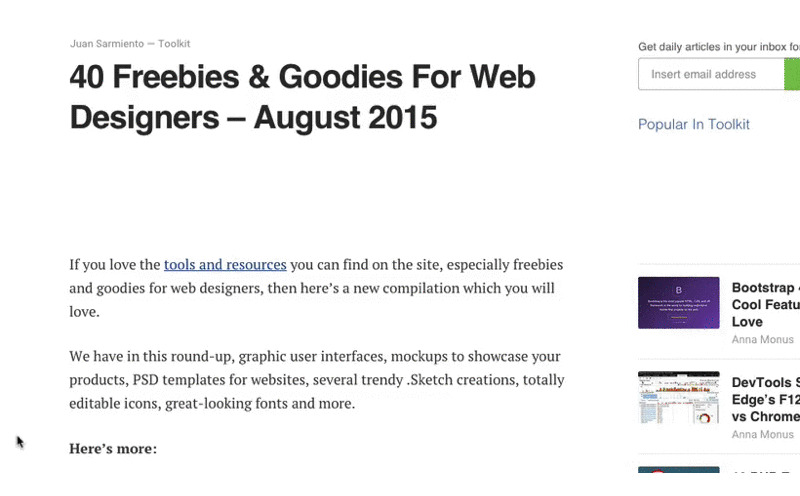Click the Here's more bold text
Image resolution: width=800 pixels, height=496 pixels.
[x=113, y=449]
